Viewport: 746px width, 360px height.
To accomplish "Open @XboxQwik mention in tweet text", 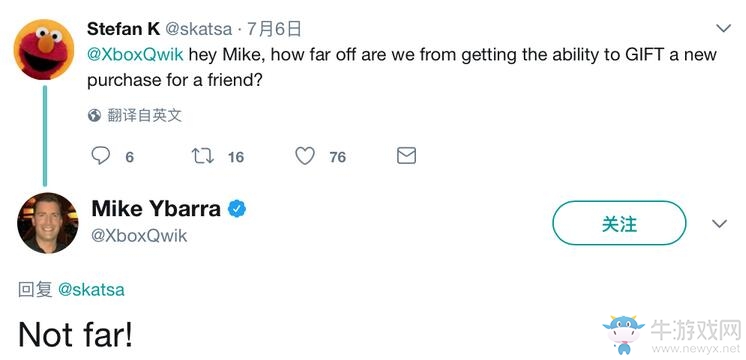I will (x=135, y=55).
